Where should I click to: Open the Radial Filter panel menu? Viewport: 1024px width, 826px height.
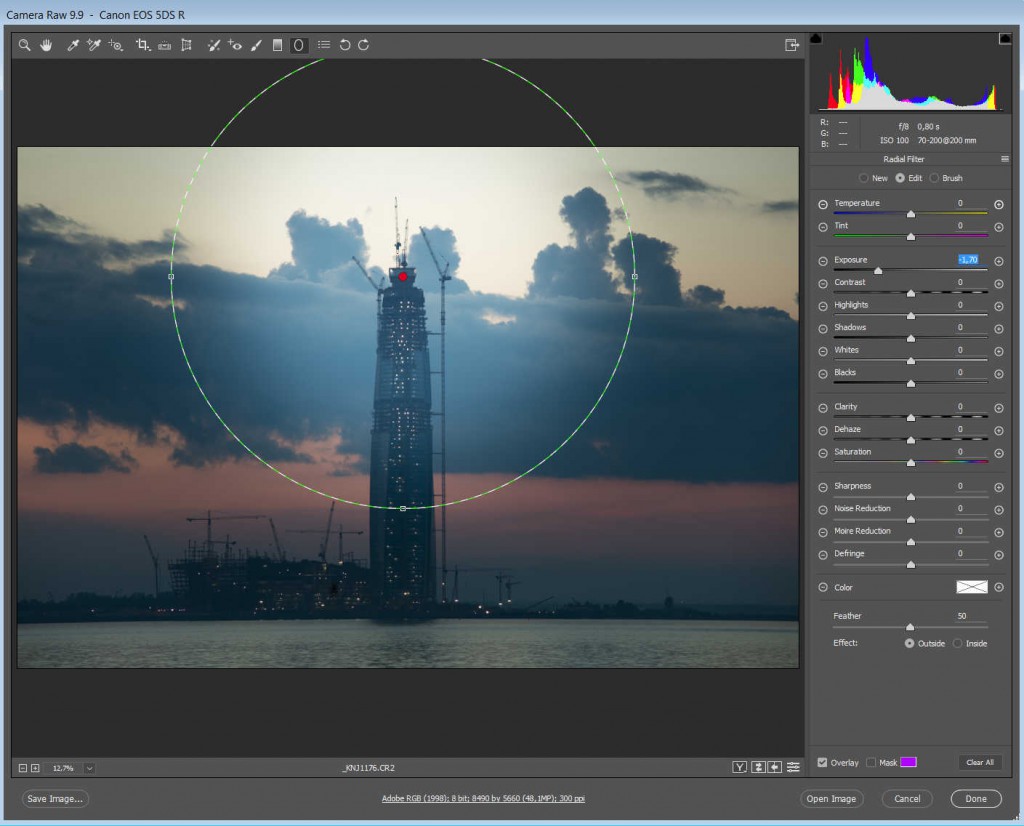click(1004, 159)
